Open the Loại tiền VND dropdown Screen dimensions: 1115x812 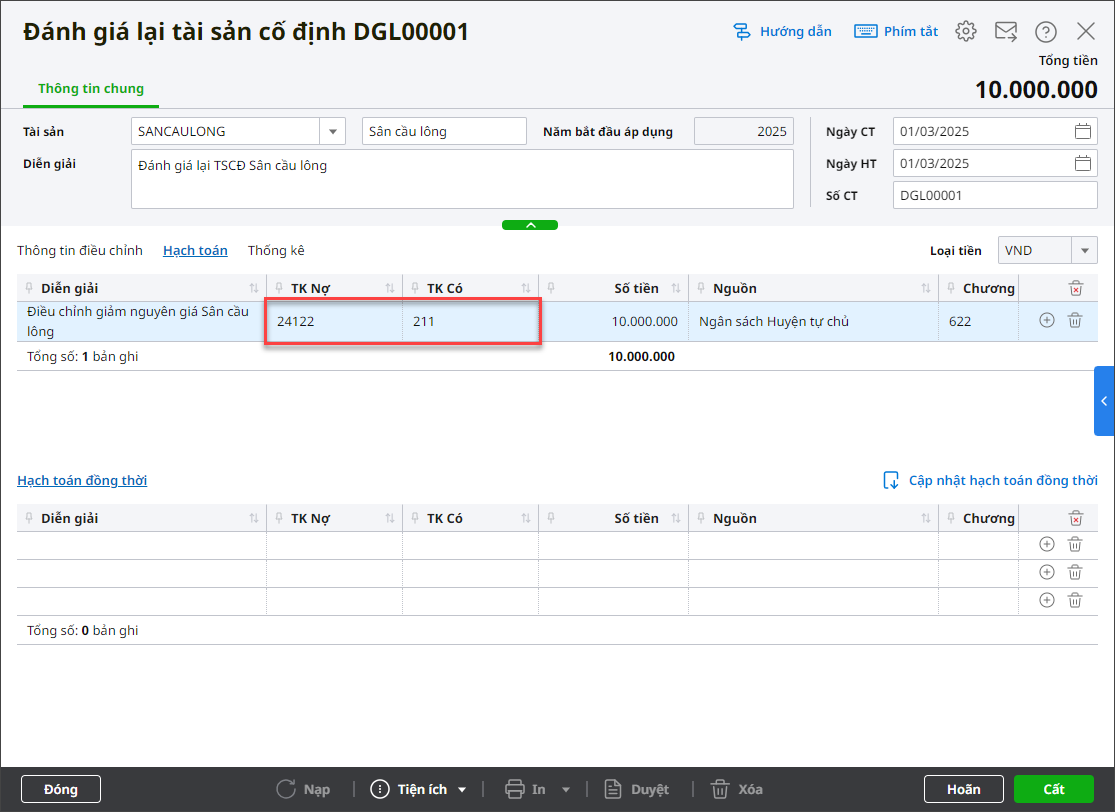coord(1084,251)
